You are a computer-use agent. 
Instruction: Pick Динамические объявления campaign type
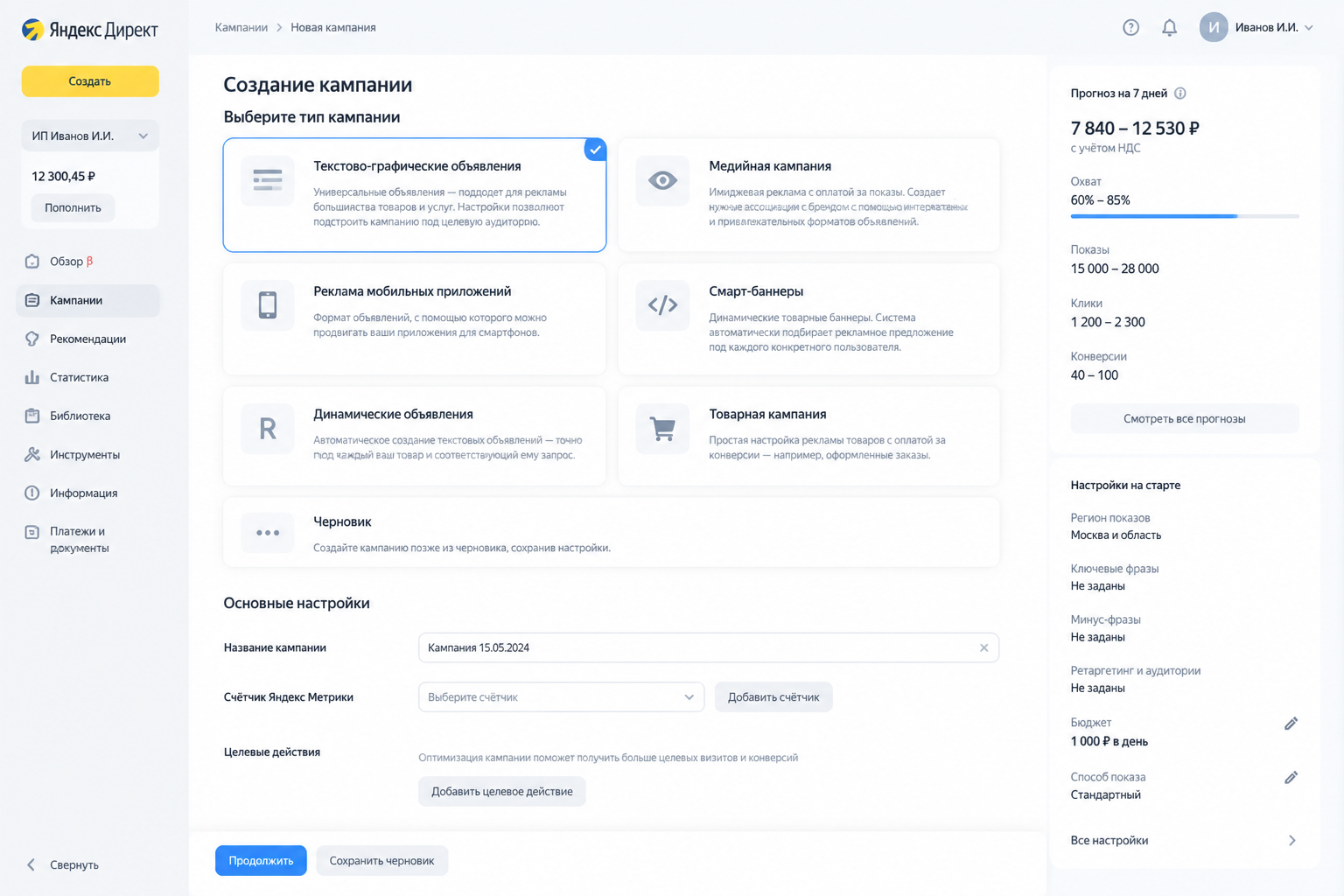415,436
